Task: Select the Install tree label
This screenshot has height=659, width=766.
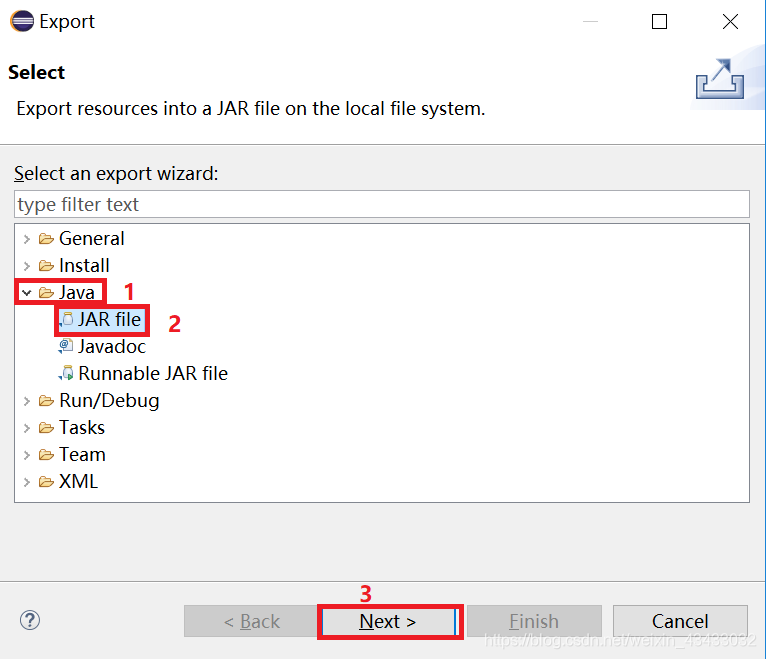Action: pos(84,266)
